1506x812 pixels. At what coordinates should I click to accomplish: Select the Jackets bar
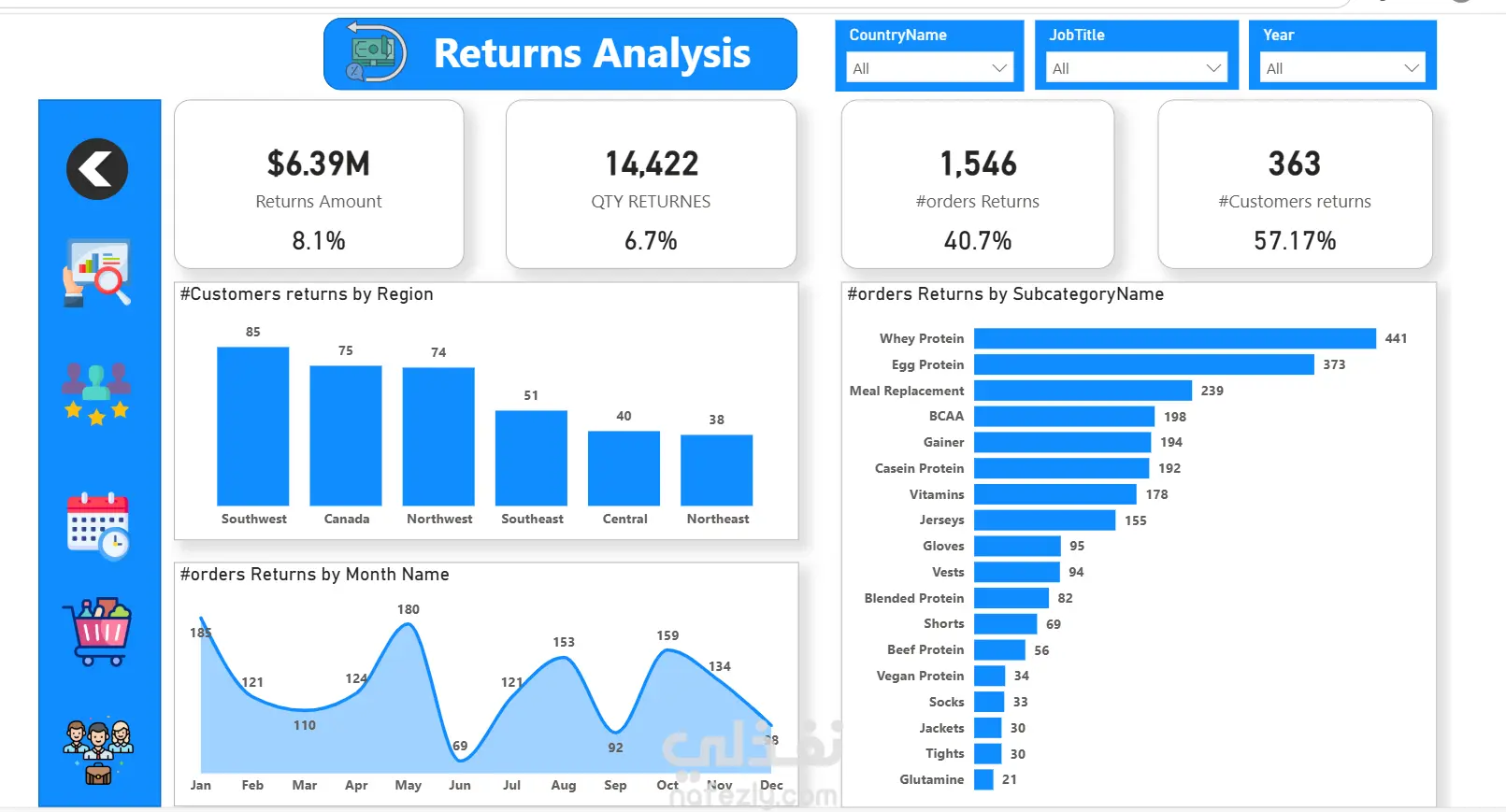pyautogui.click(x=987, y=728)
